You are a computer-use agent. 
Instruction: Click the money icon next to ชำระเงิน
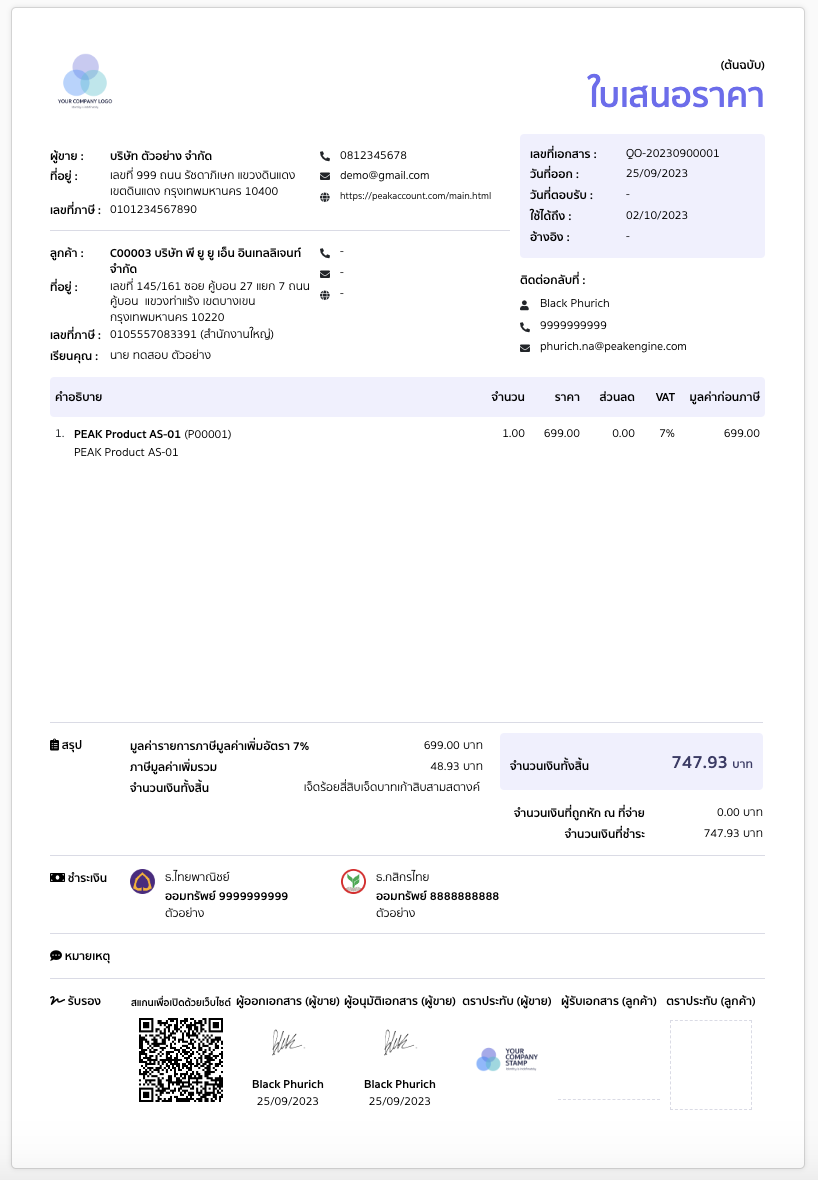[x=56, y=877]
